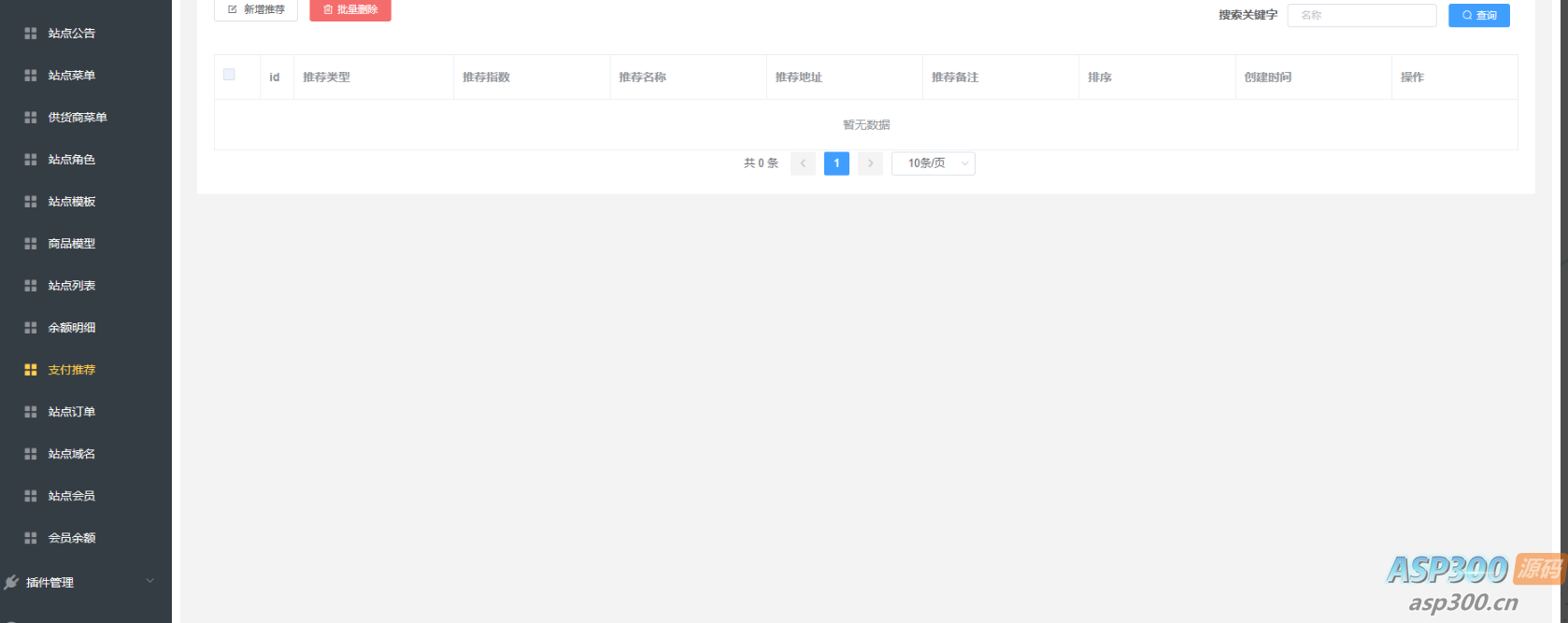The width and height of the screenshot is (1568, 623).
Task: Click the 推荐备注 column header
Action: click(x=955, y=78)
